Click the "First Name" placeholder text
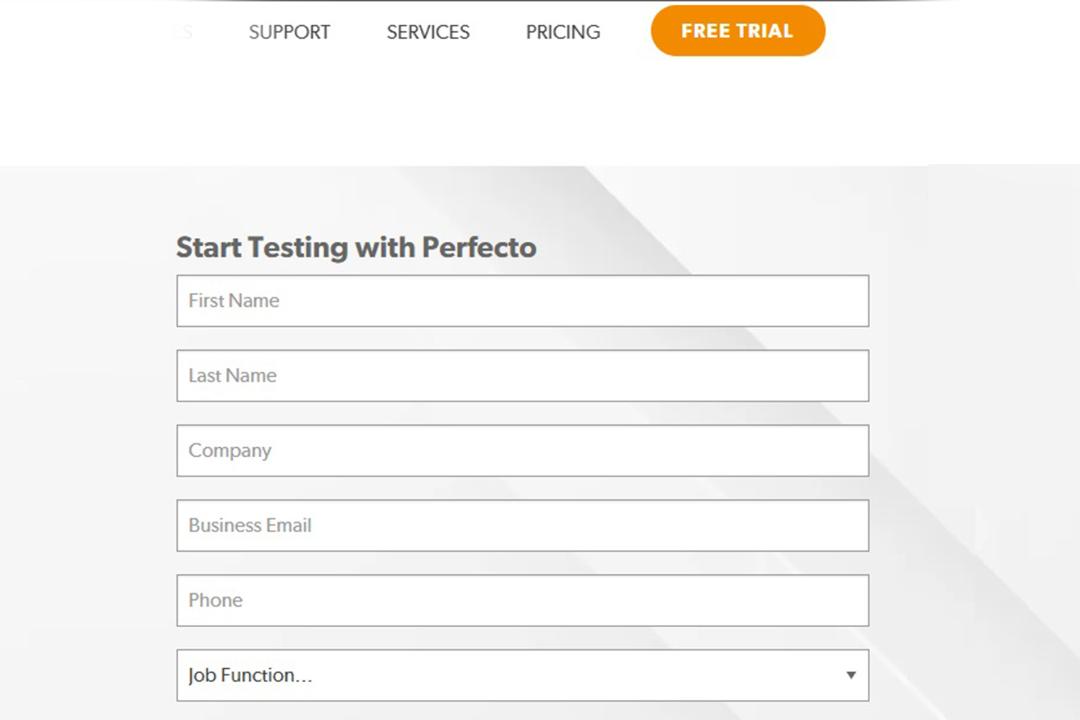The image size is (1080, 720). [x=233, y=300]
